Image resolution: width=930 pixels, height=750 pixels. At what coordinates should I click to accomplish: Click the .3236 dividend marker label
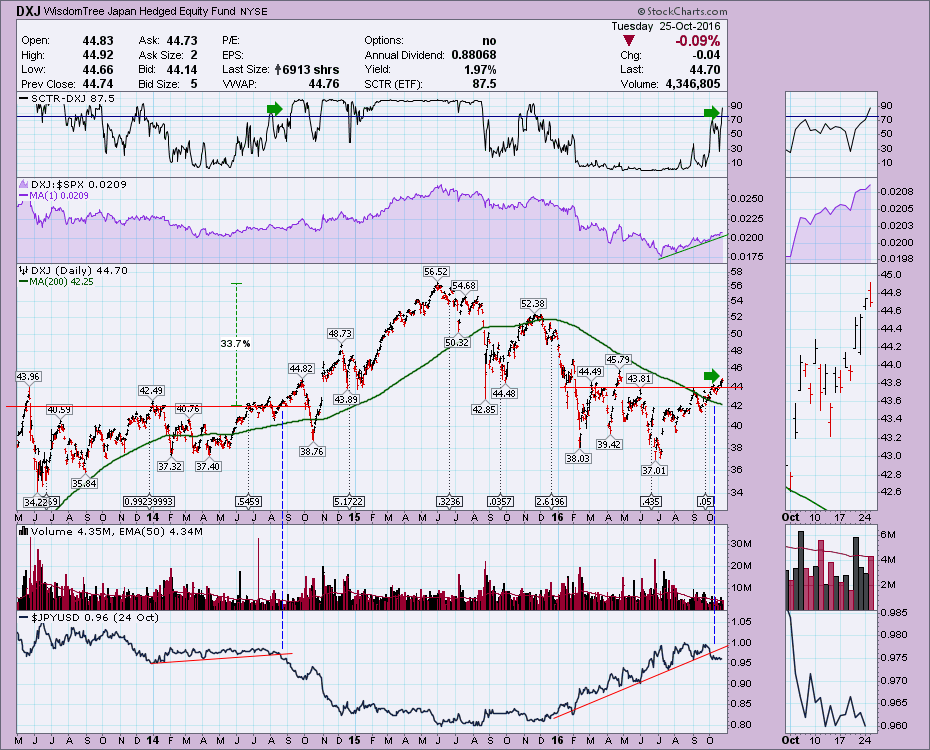click(x=449, y=502)
